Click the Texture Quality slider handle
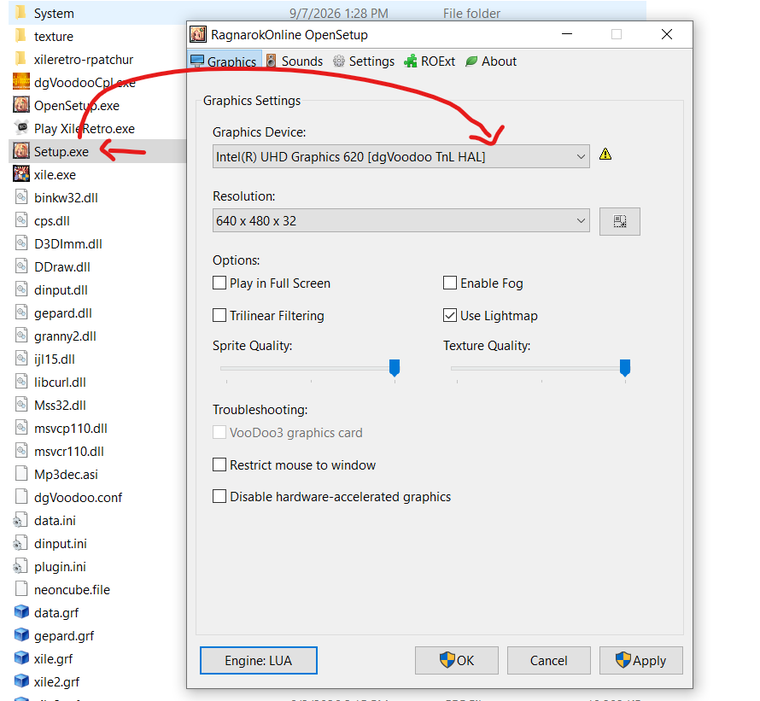Viewport: 760px width, 701px height. point(625,367)
